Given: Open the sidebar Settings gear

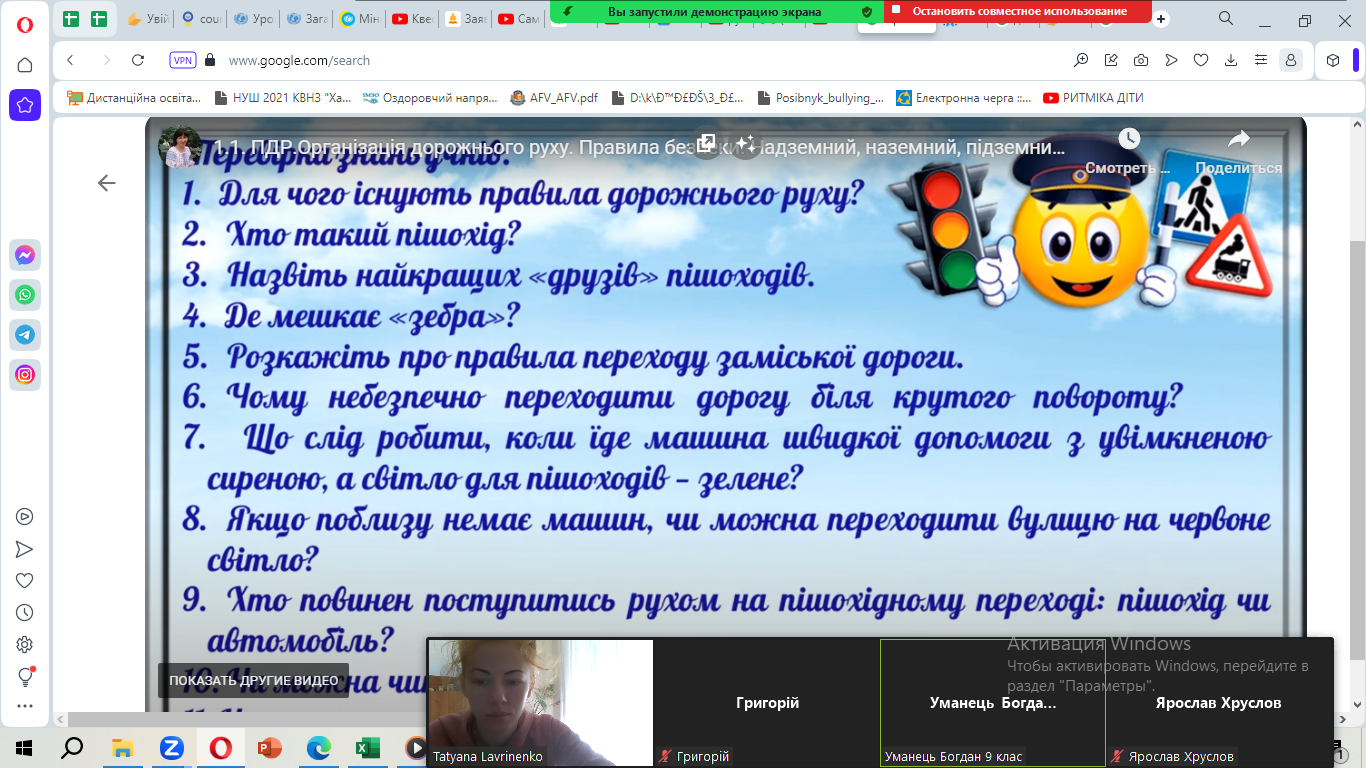Looking at the screenshot, I should (x=25, y=645).
